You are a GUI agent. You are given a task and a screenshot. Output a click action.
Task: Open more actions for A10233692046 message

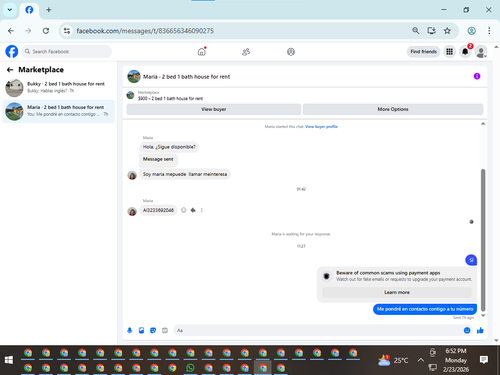202,210
